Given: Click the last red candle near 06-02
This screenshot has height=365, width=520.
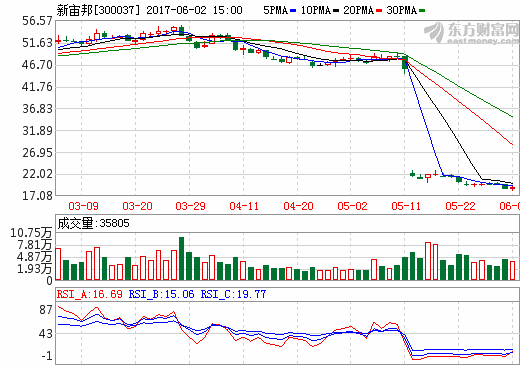Looking at the screenshot, I should coord(512,188).
